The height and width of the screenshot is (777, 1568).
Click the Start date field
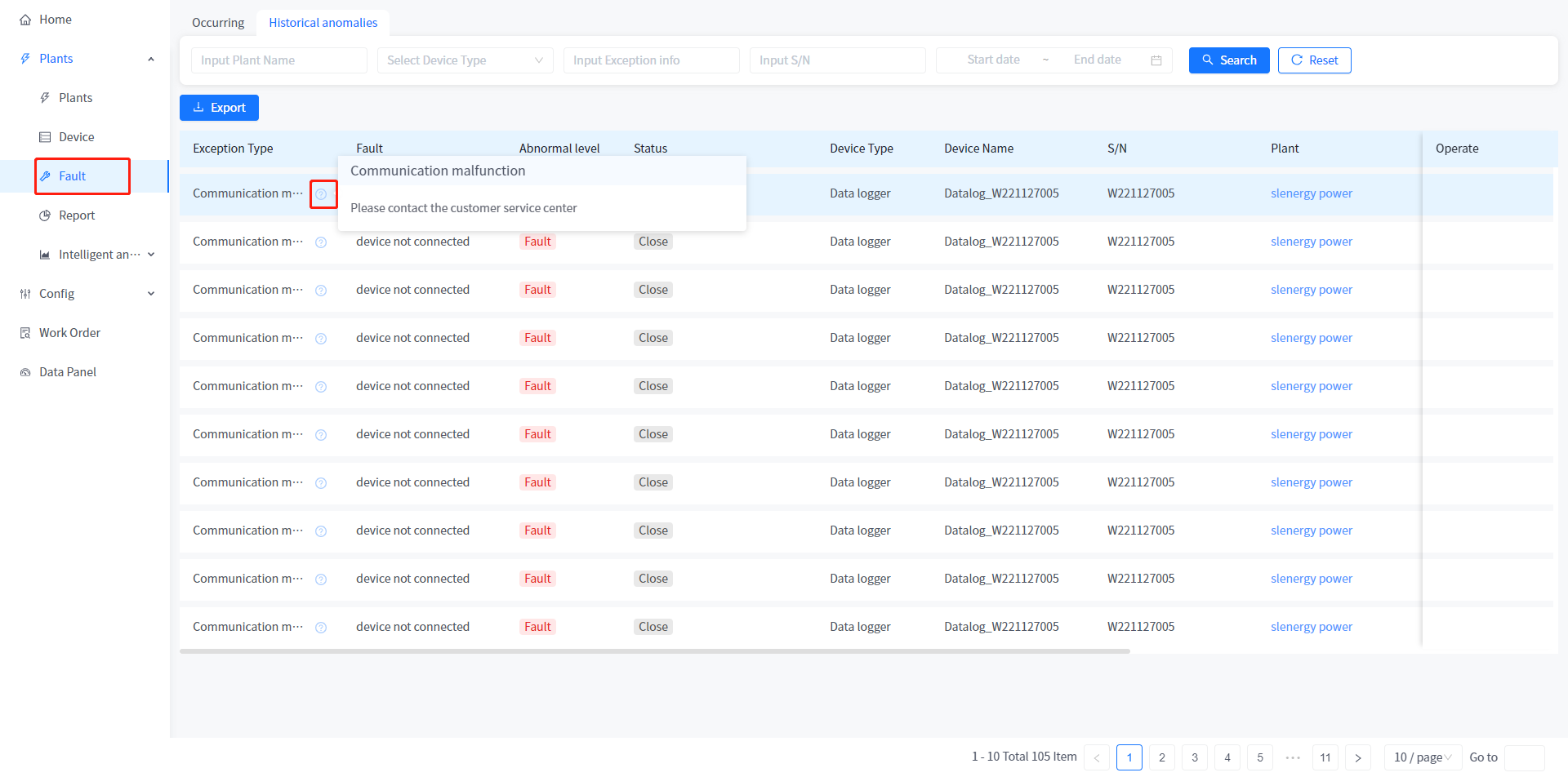(x=993, y=60)
